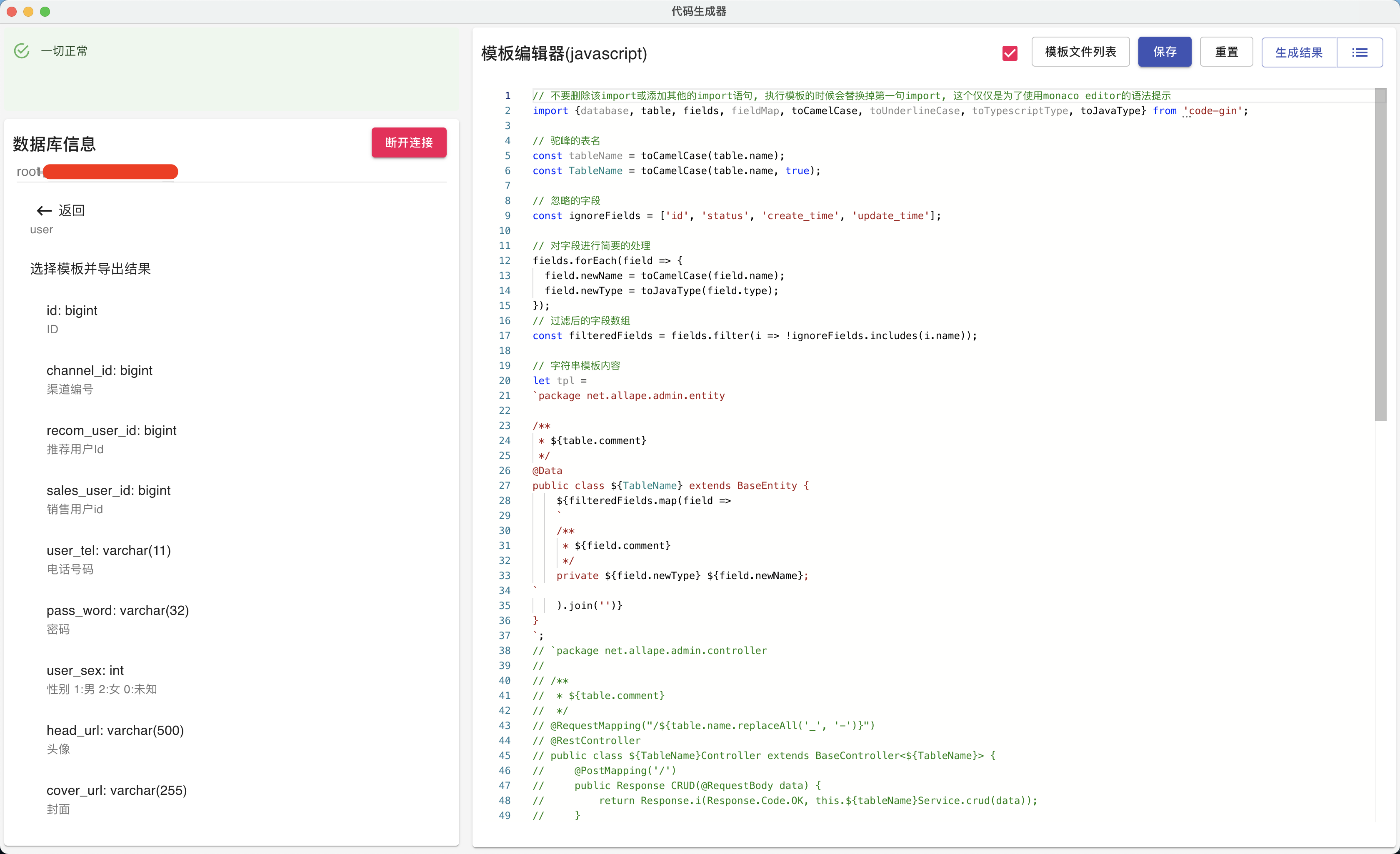1400x854 pixels.
Task: Select the cover_url: varchar(255) field
Action: pyautogui.click(x=117, y=790)
